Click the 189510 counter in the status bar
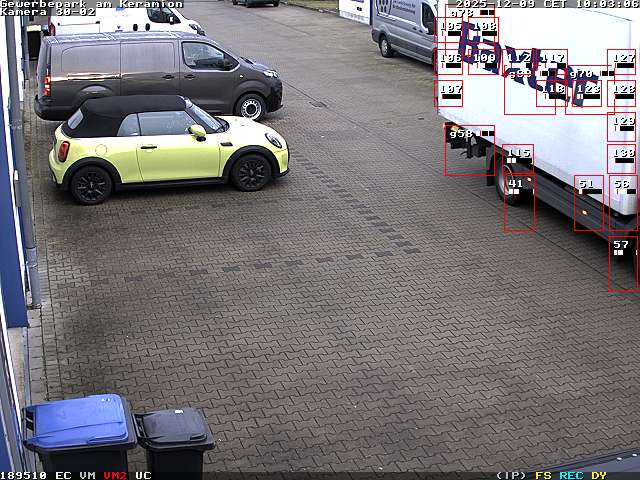640x480 pixels. (x=23, y=475)
